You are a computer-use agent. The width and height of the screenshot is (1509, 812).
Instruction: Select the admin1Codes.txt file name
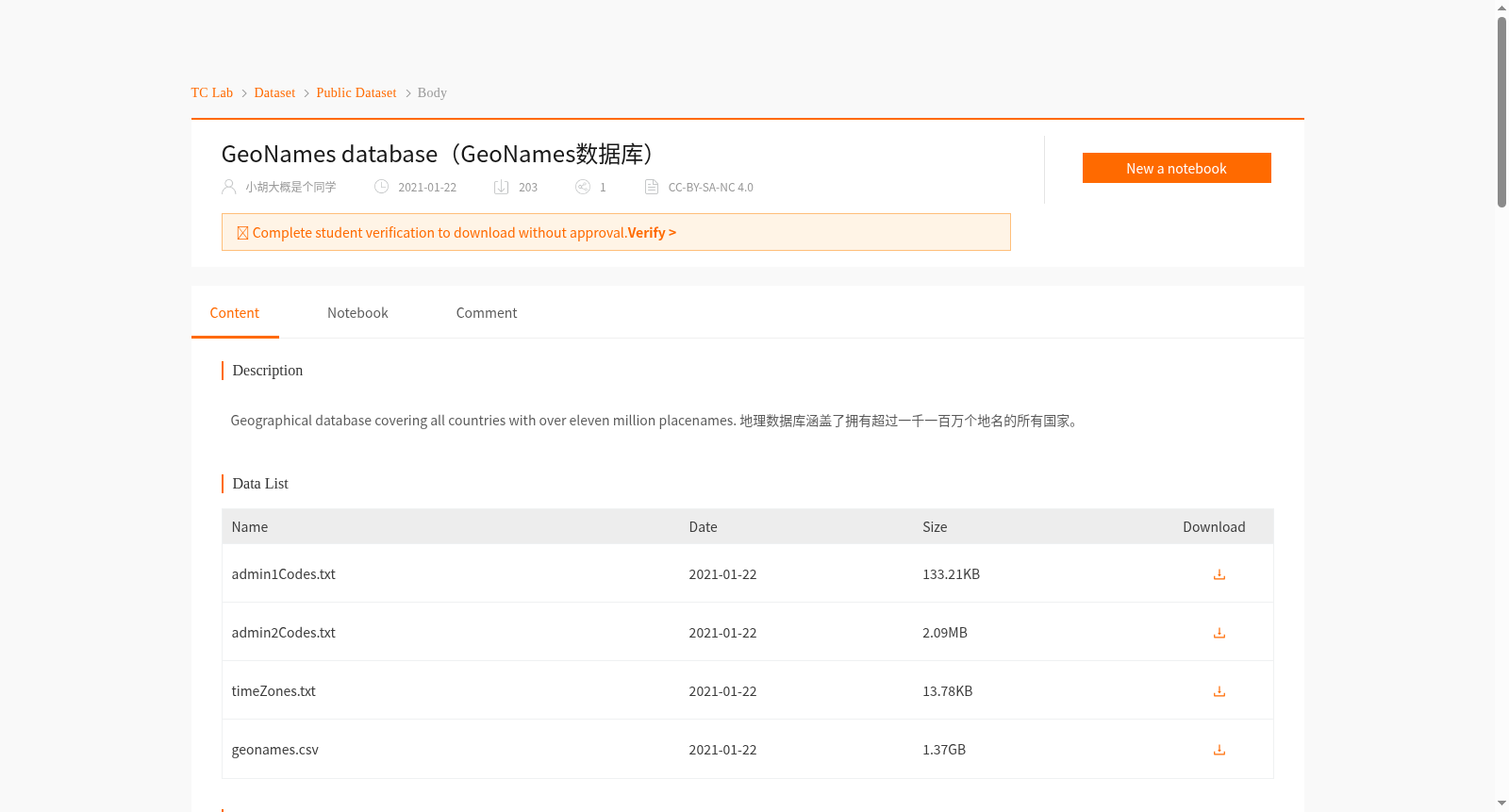[284, 574]
